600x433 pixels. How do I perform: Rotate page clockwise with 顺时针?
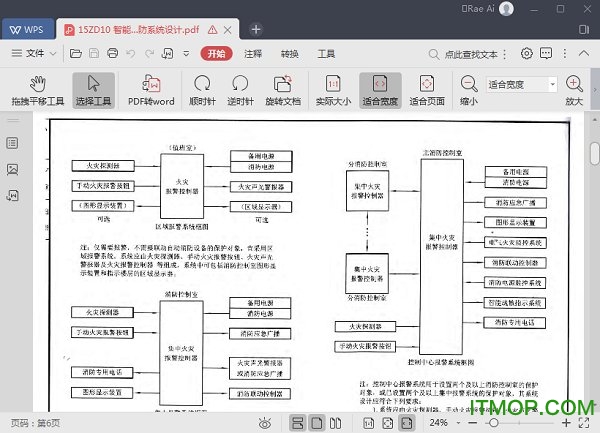[202, 91]
